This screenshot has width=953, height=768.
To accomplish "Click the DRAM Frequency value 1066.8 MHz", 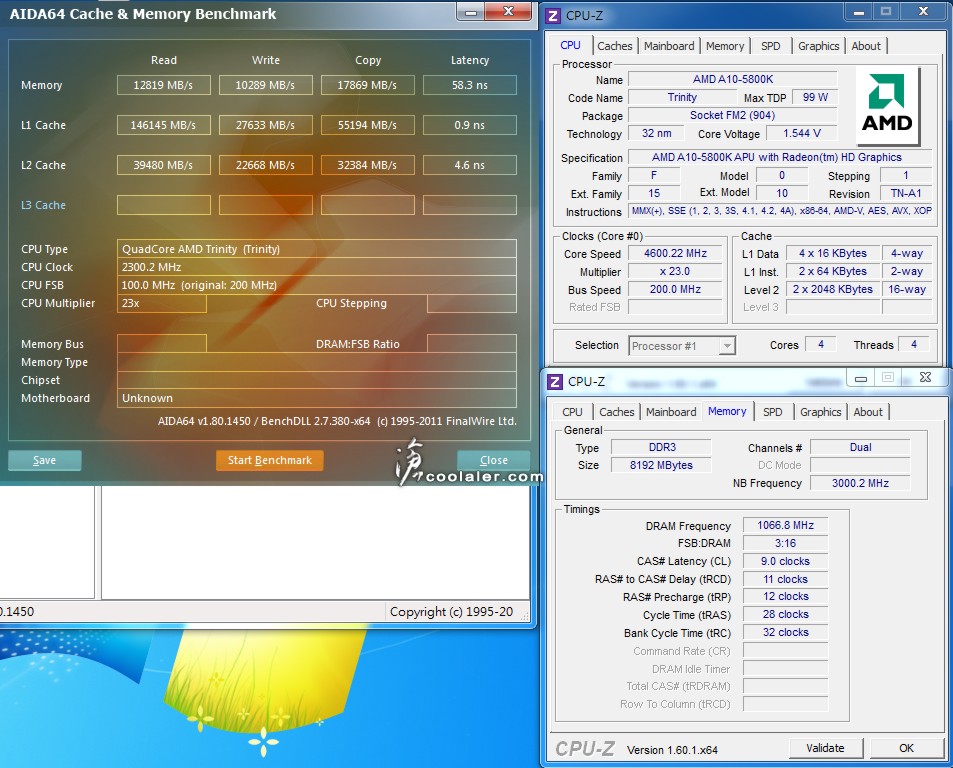I will click(x=785, y=525).
